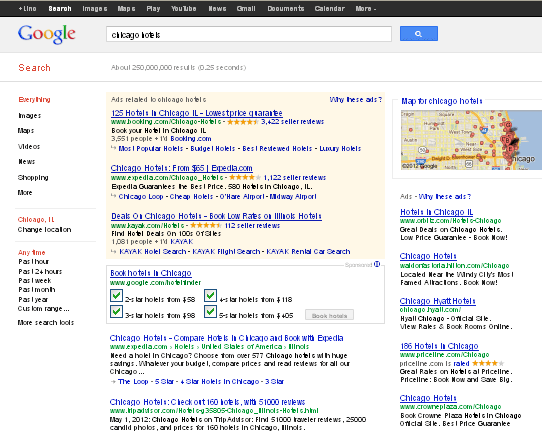
Task: Click Chicago Loop sitelink
Action: tap(141, 197)
